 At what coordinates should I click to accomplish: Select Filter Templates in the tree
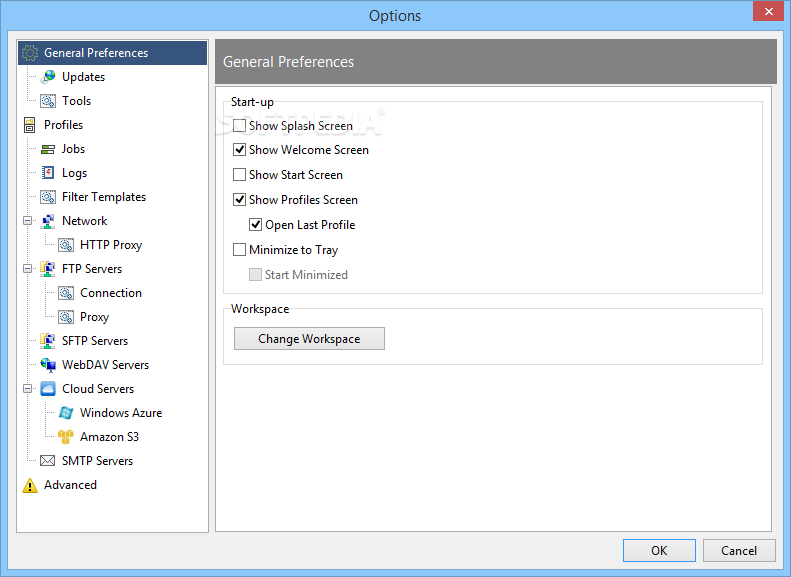(103, 197)
